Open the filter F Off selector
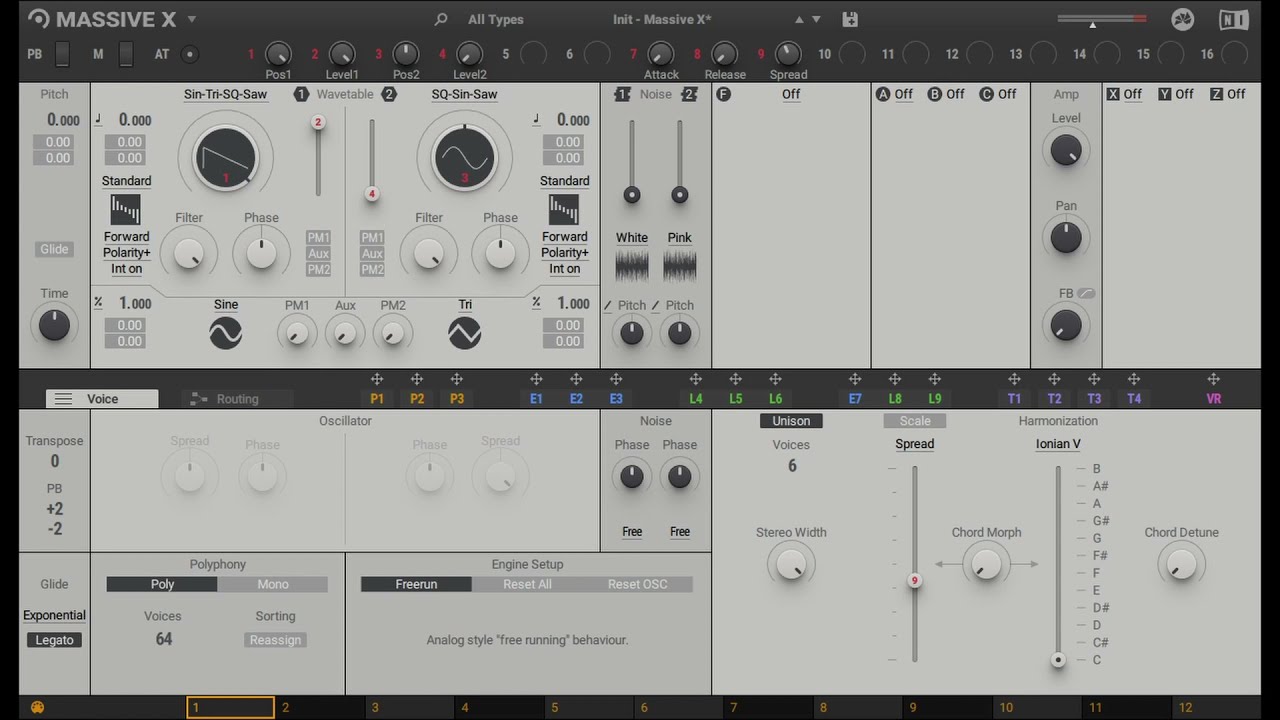Viewport: 1280px width, 720px height. tap(791, 94)
